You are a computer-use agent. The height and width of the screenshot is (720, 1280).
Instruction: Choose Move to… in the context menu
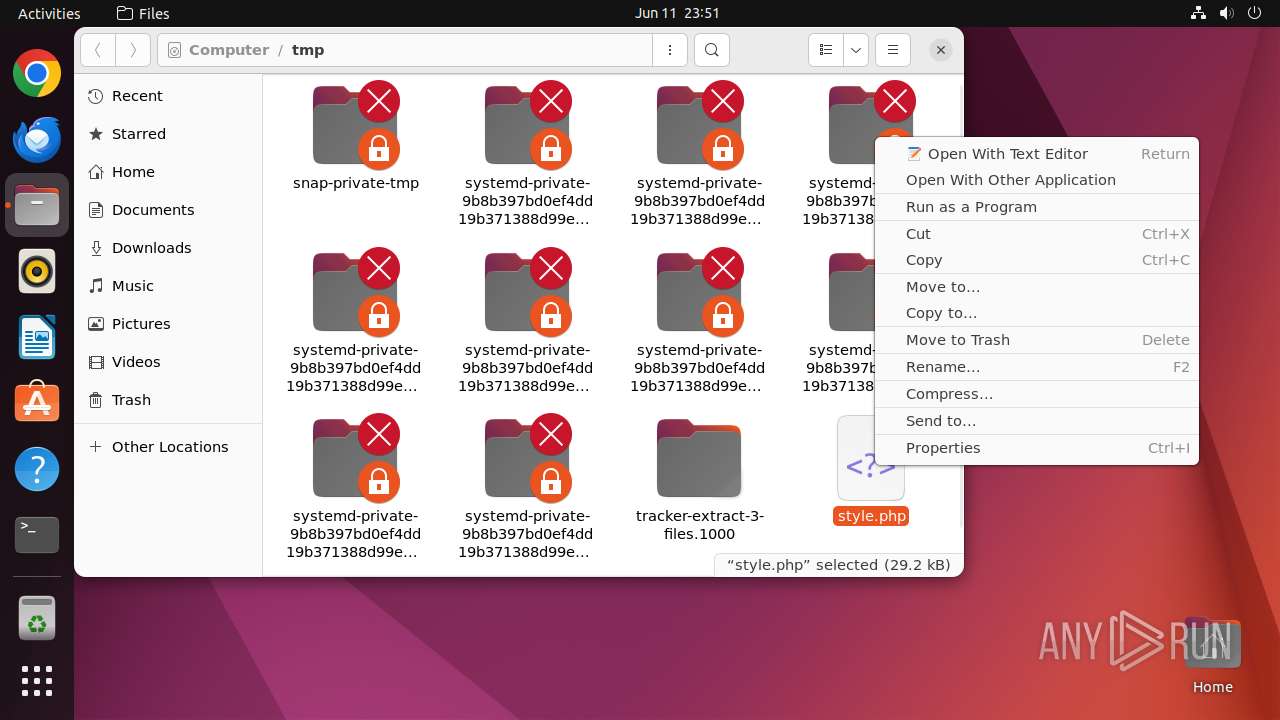[x=1037, y=287]
